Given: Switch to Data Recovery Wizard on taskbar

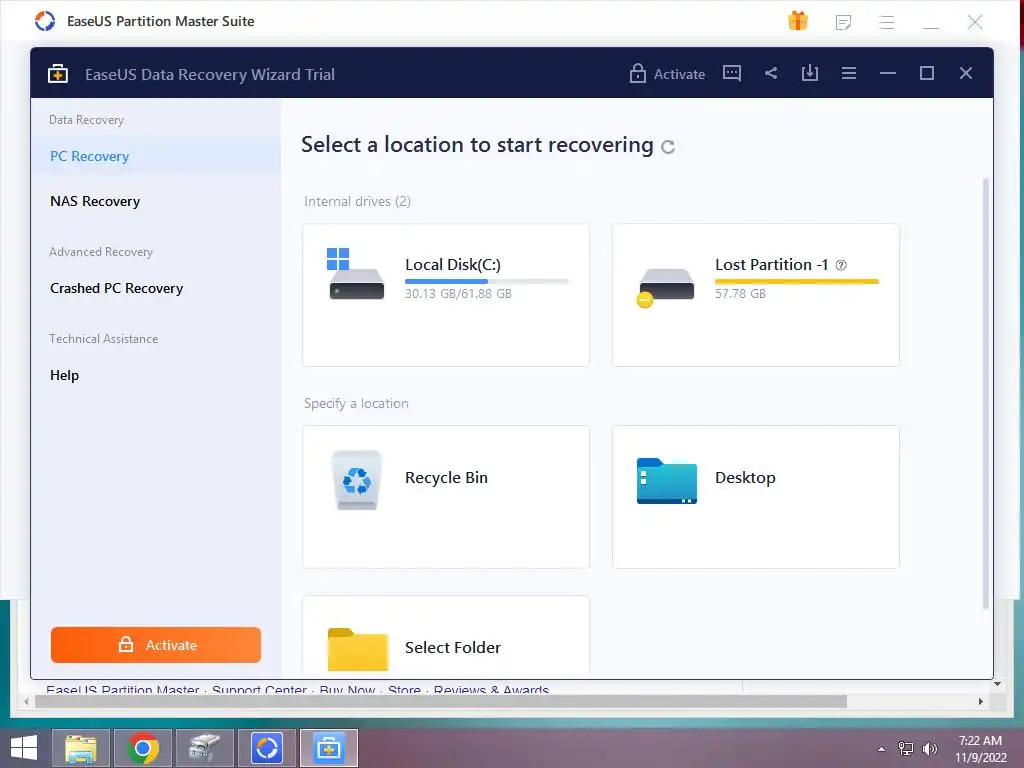Looking at the screenshot, I should (328, 748).
